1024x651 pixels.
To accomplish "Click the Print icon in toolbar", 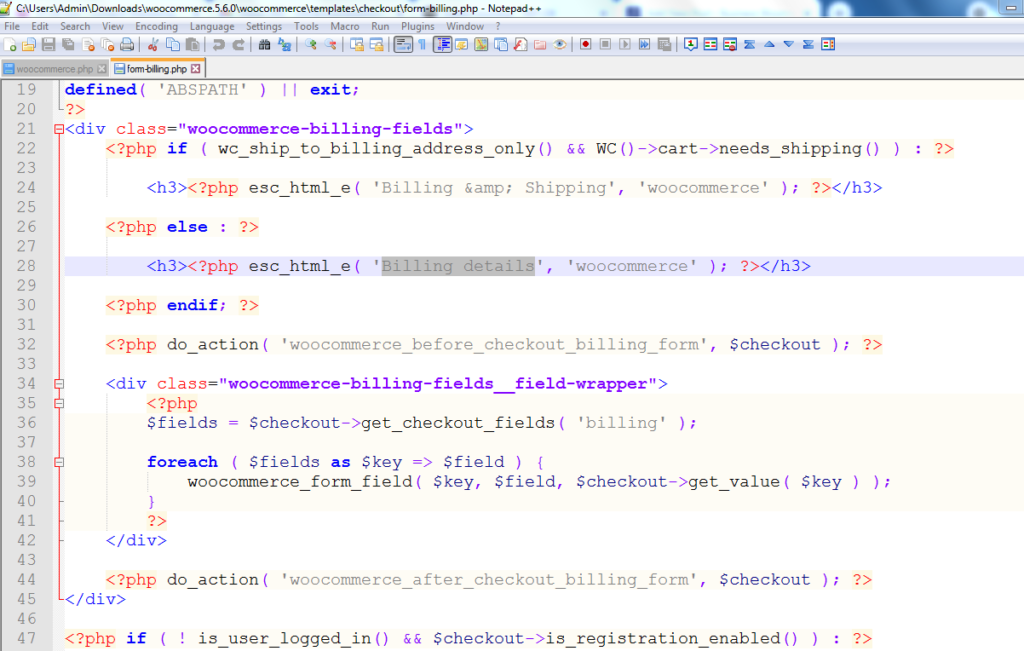I will pyautogui.click(x=127, y=44).
